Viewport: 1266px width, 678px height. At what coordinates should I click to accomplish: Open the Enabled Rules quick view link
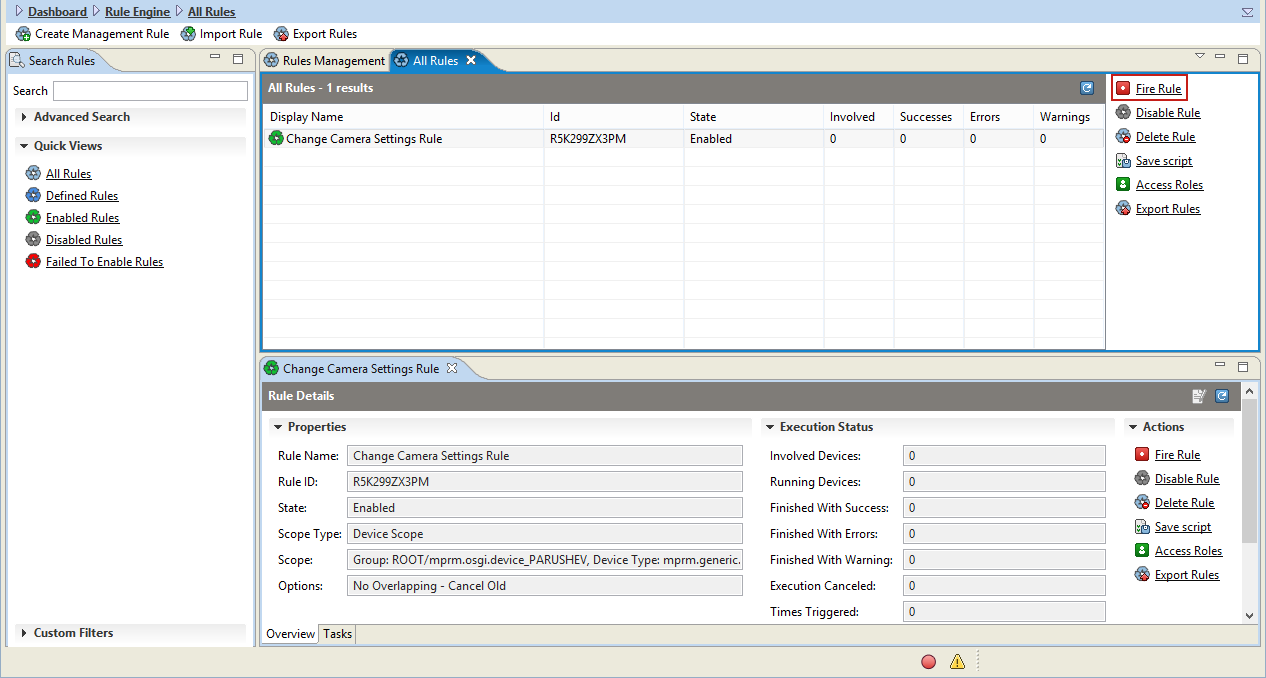click(82, 218)
